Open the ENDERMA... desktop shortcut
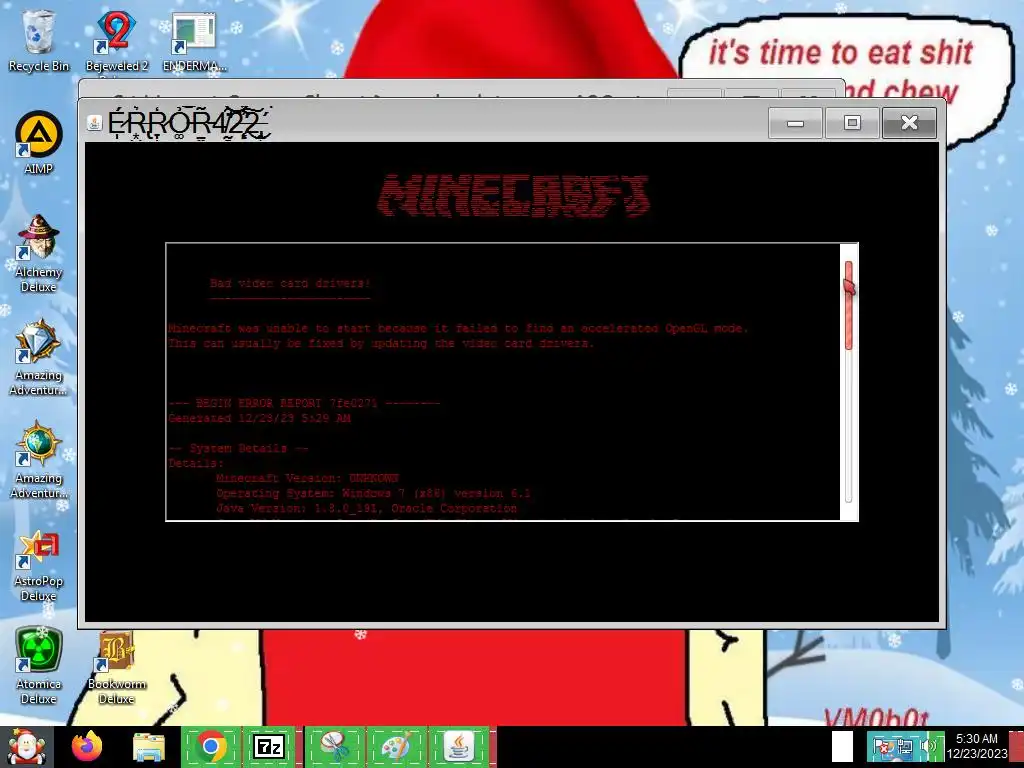 pos(194,40)
